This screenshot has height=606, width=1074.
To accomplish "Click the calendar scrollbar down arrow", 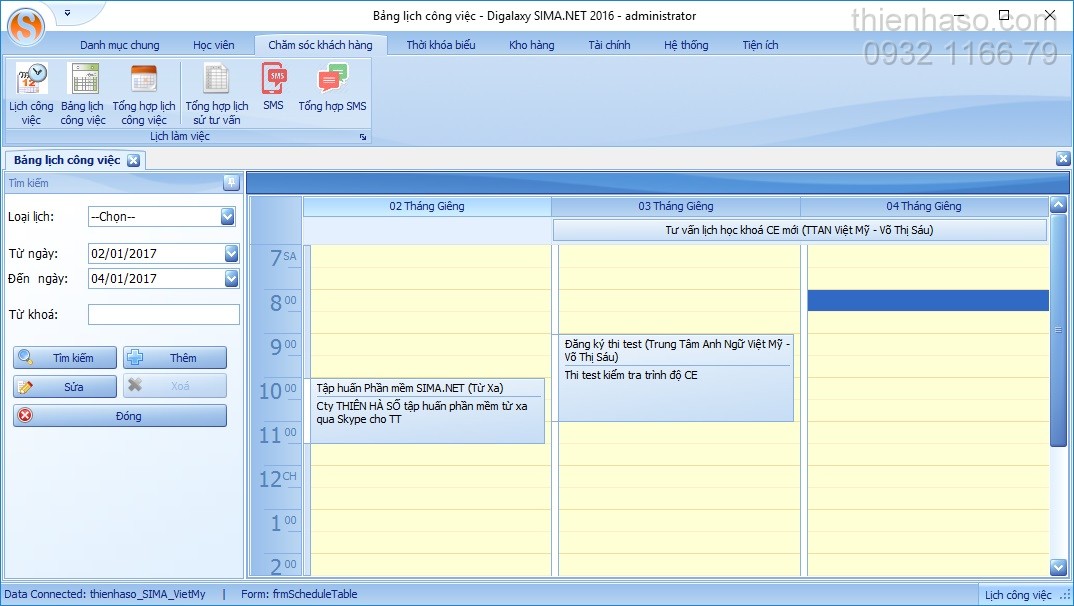I will pyautogui.click(x=1058, y=568).
